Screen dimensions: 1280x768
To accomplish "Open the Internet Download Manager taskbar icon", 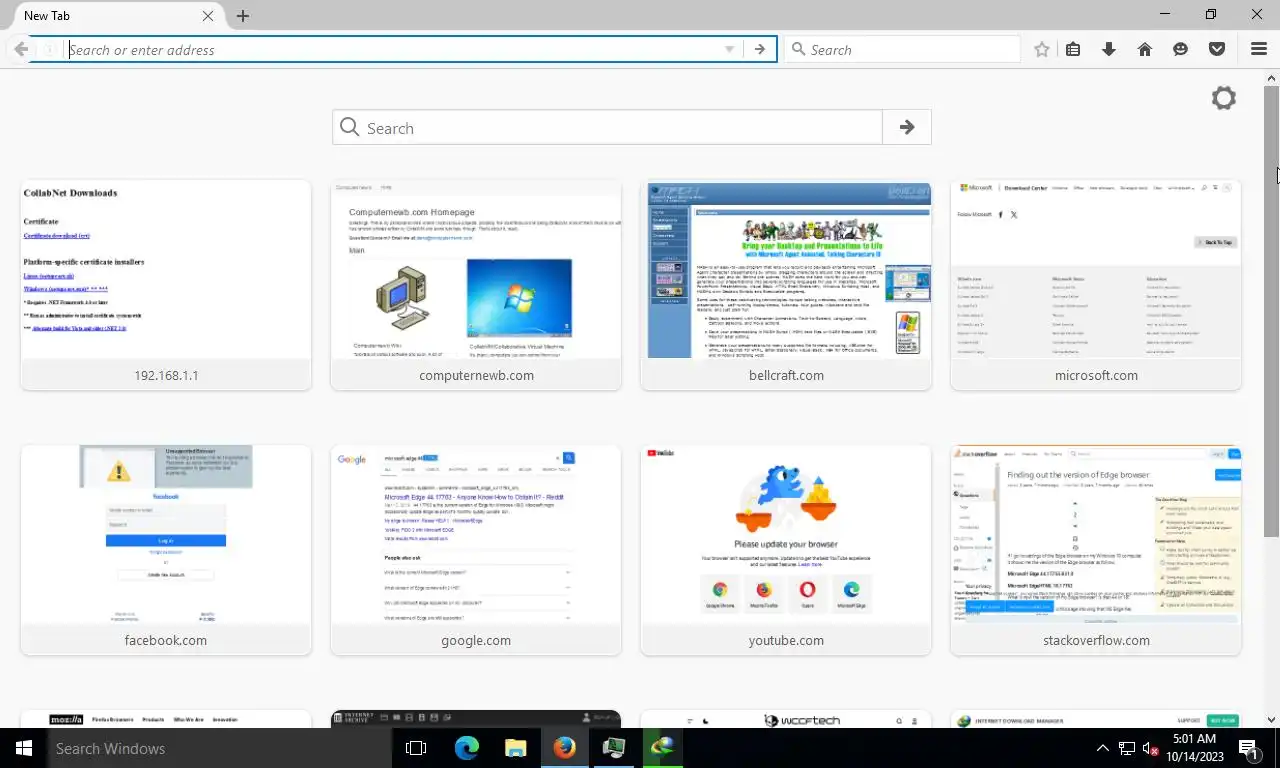I will point(663,747).
